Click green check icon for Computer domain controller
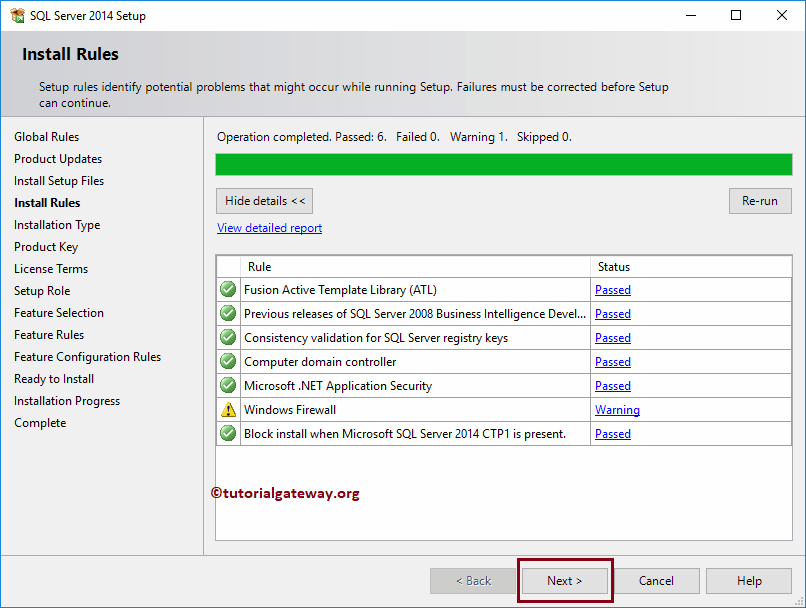This screenshot has height=608, width=806. (228, 362)
